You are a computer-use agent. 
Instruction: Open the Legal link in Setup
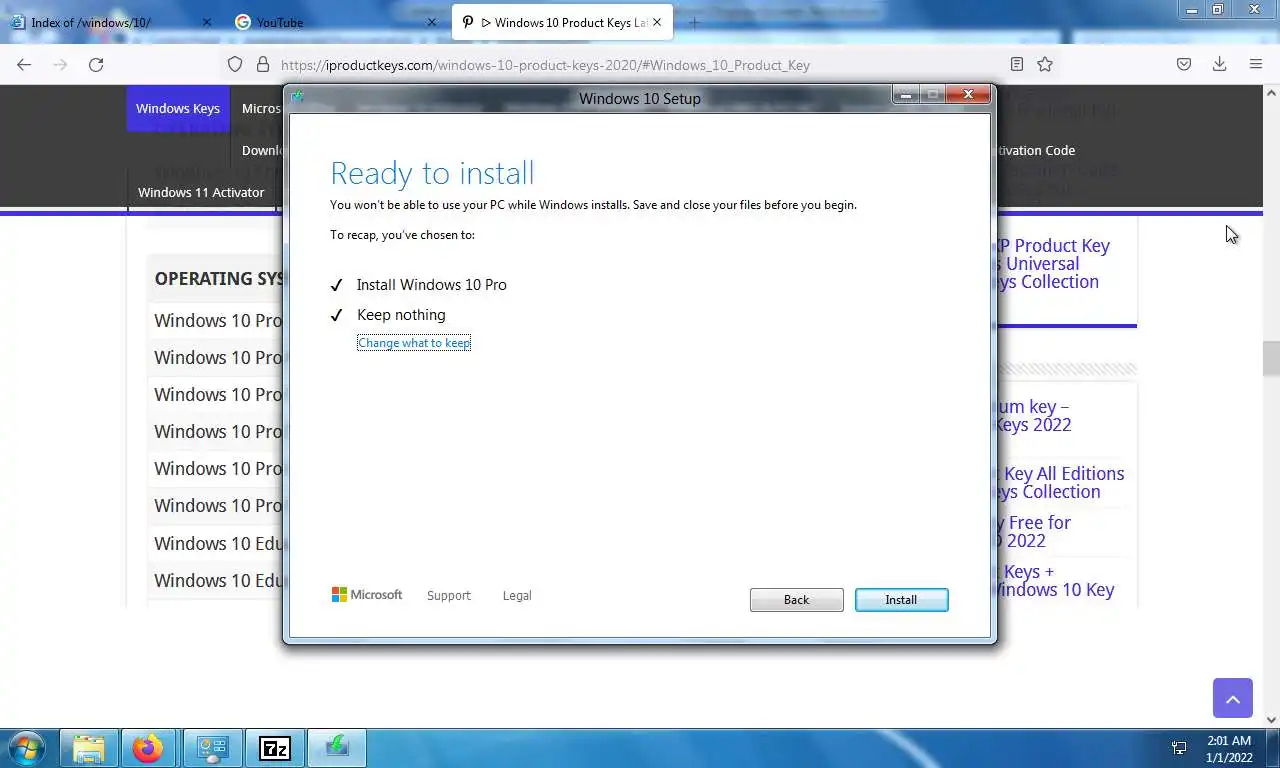tap(517, 595)
